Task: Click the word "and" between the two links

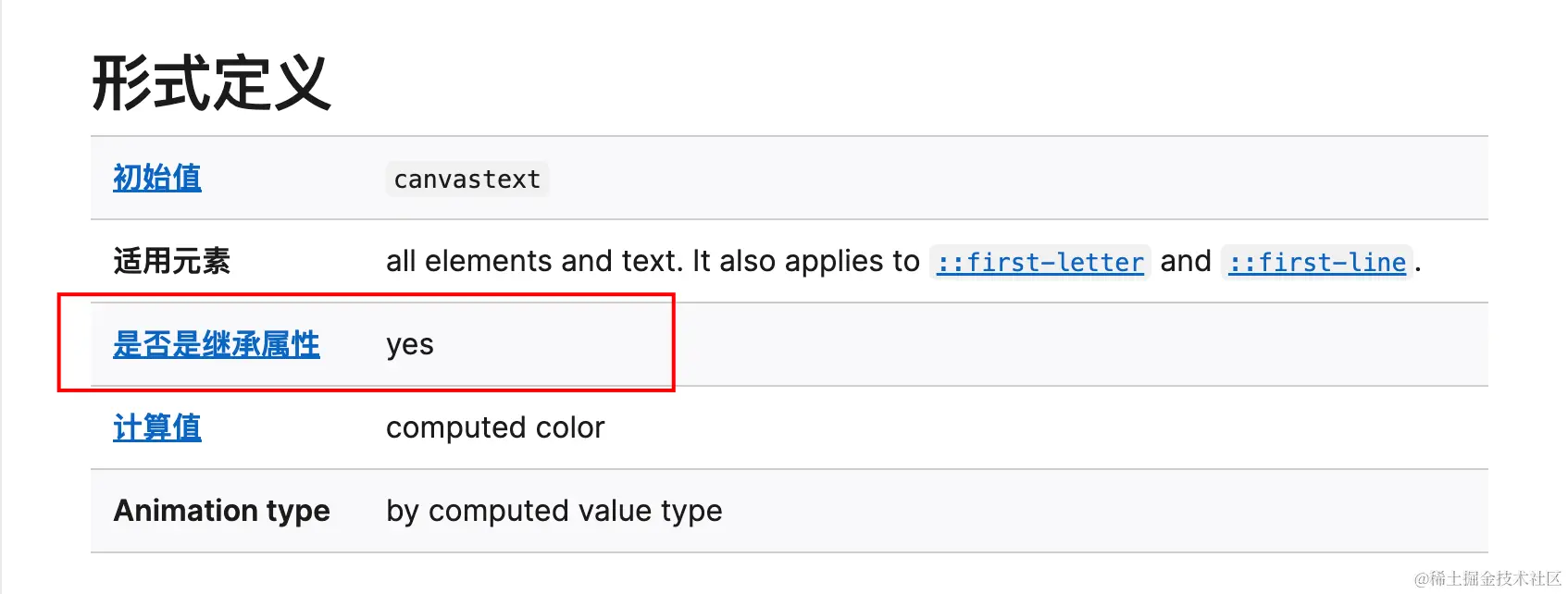Action: click(x=1185, y=261)
